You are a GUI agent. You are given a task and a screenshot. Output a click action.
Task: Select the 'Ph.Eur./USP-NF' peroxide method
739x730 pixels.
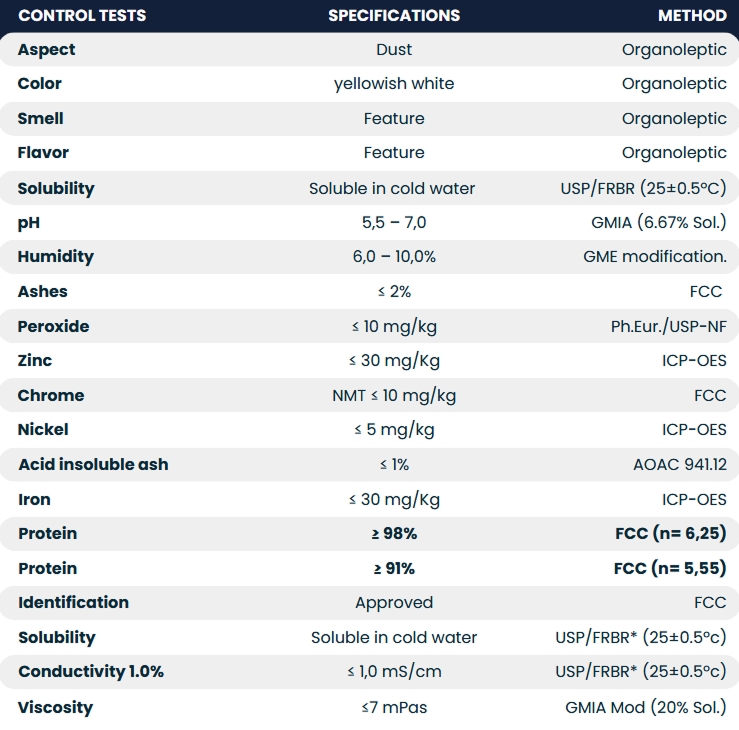[669, 327]
